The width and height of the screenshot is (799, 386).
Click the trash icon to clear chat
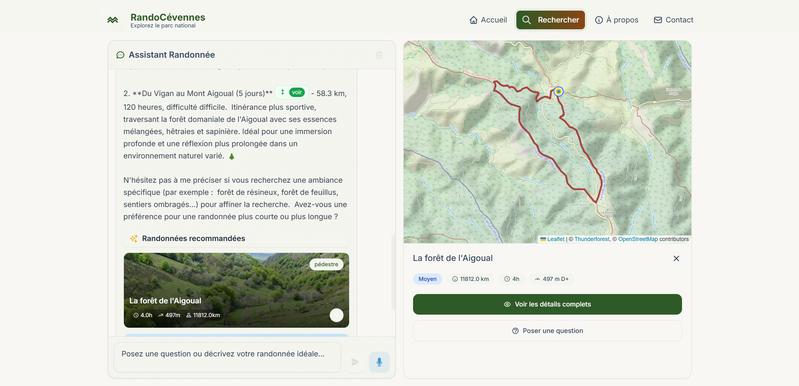379,55
